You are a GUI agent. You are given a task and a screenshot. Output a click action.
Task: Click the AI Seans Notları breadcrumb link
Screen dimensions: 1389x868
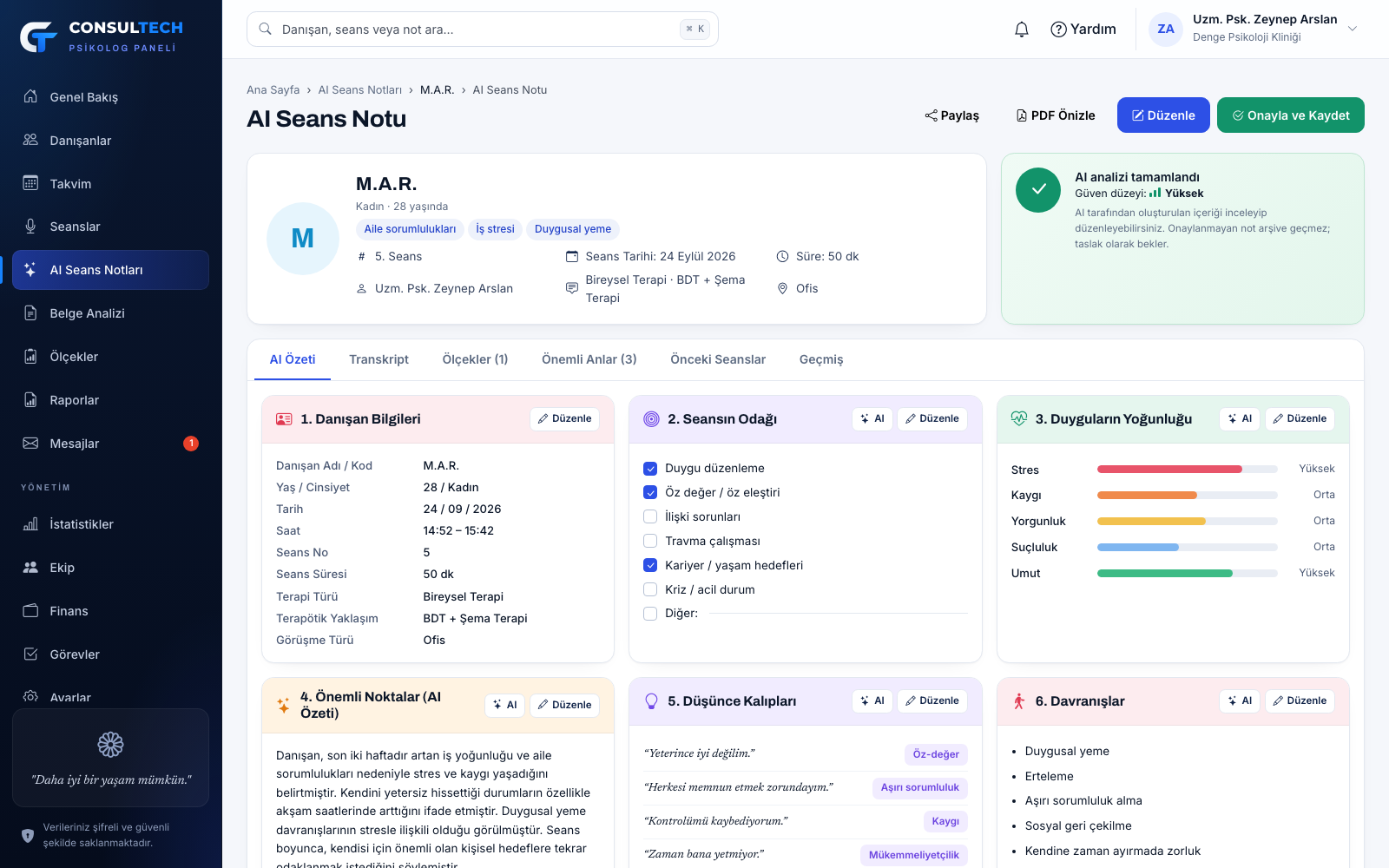[359, 90]
